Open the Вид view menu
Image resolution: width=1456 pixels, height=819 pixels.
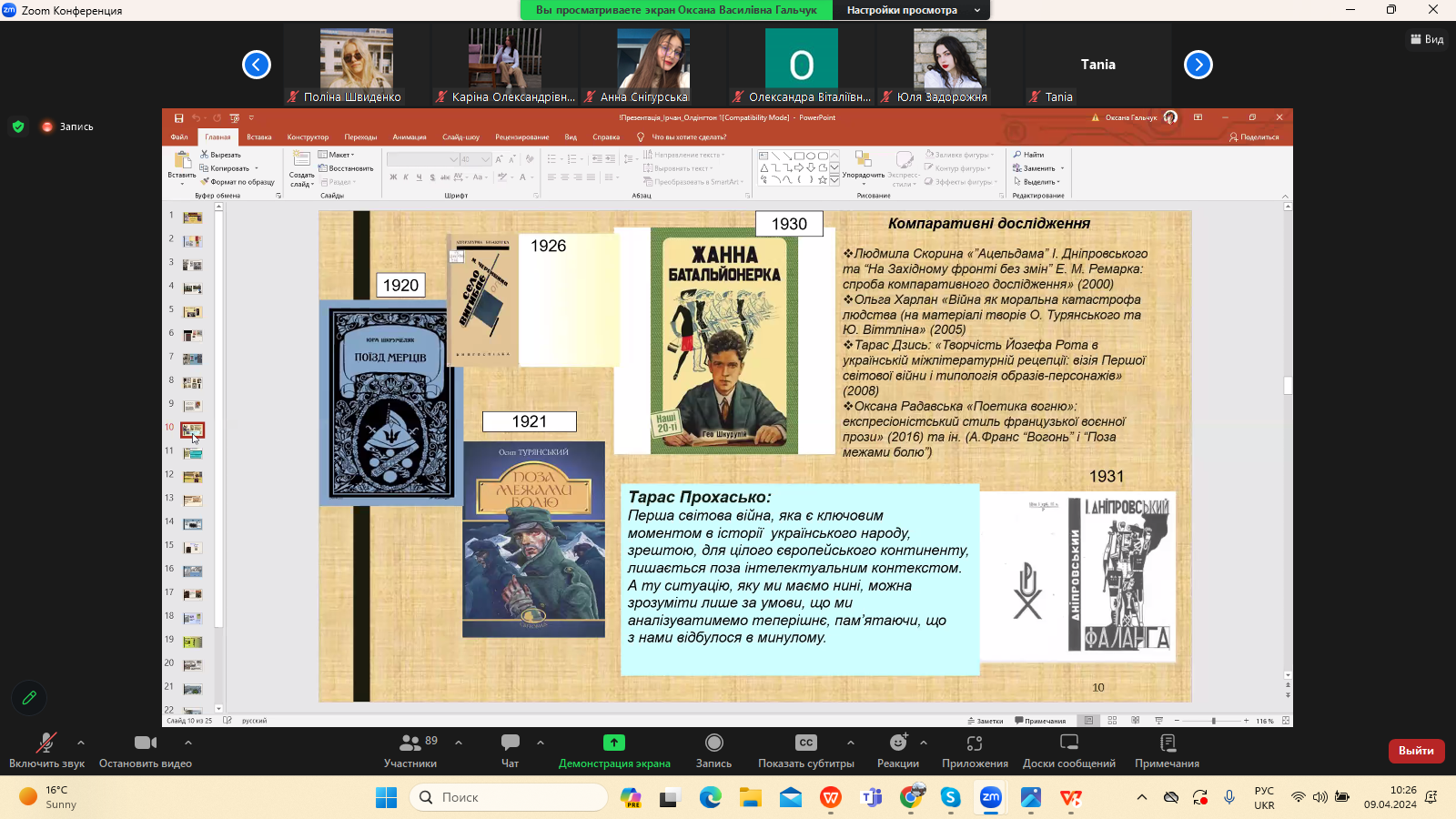click(1427, 39)
